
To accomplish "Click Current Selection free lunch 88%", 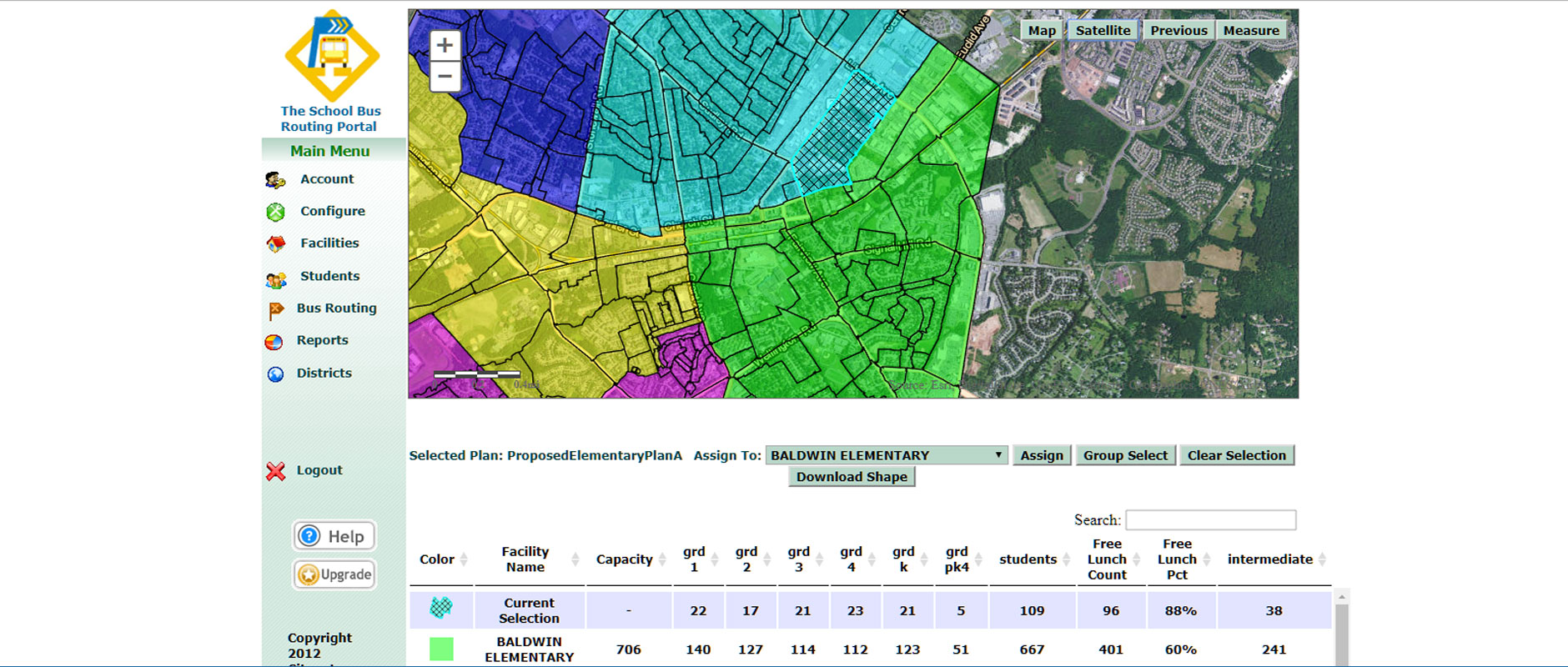I will click(1181, 610).
